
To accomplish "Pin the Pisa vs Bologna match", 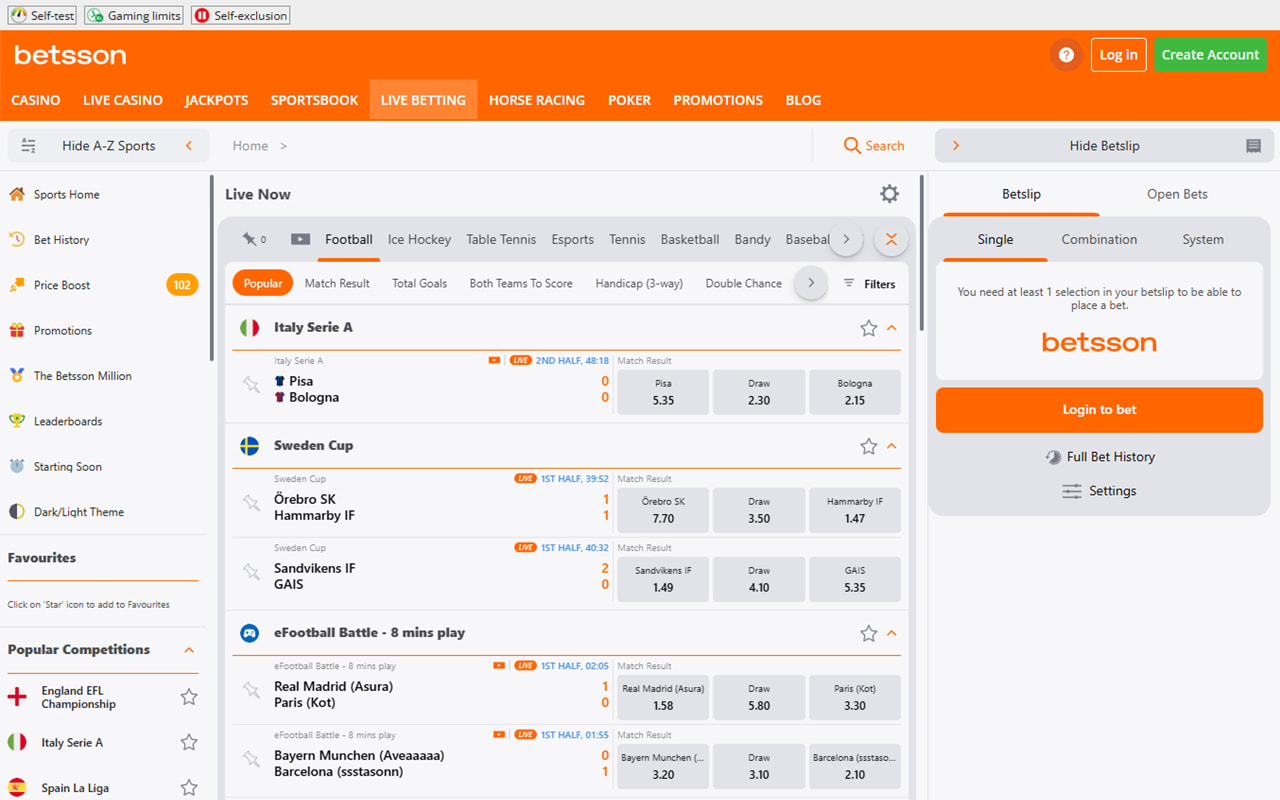I will click(x=251, y=385).
